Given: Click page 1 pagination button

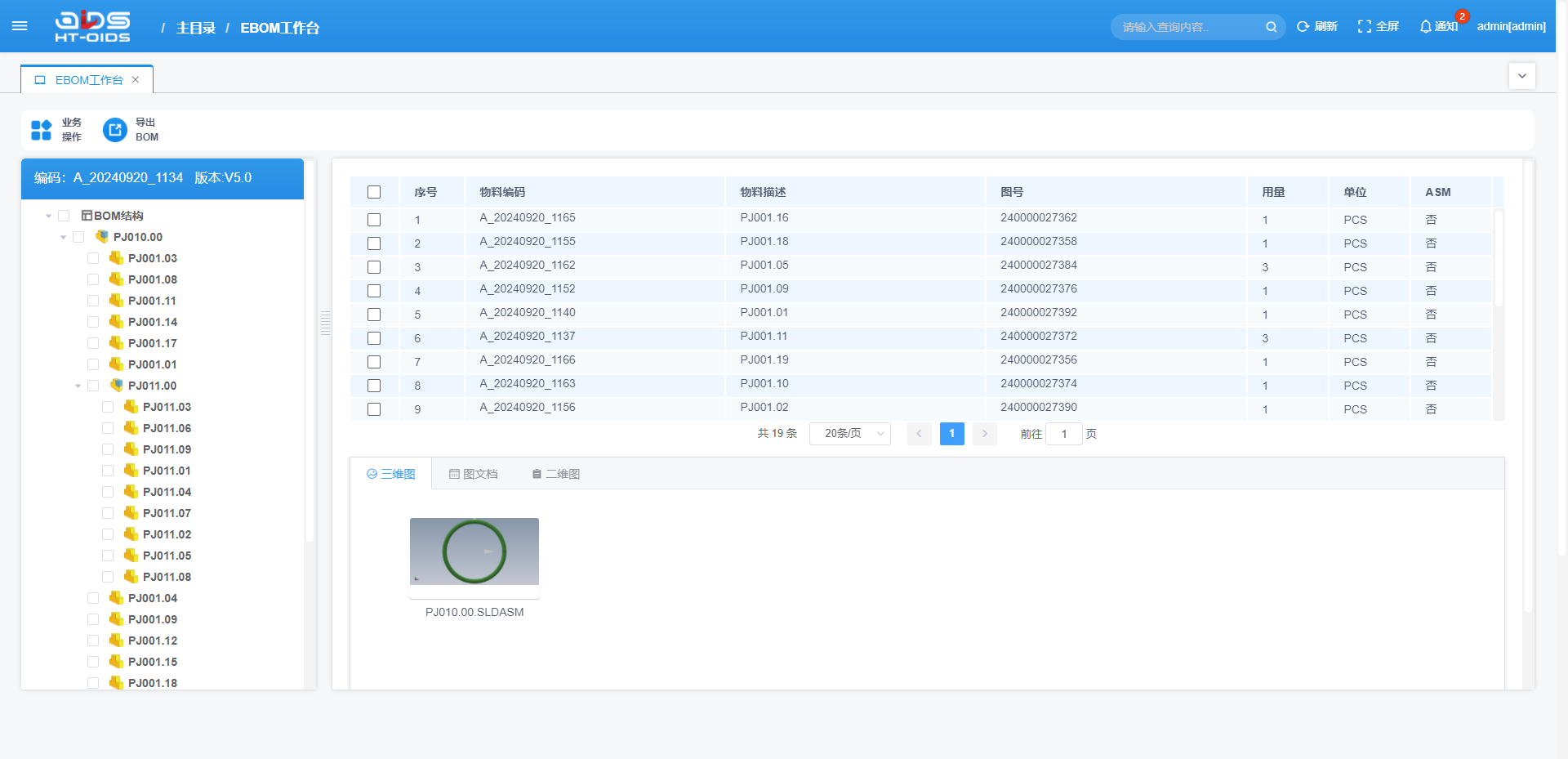Looking at the screenshot, I should click(951, 434).
